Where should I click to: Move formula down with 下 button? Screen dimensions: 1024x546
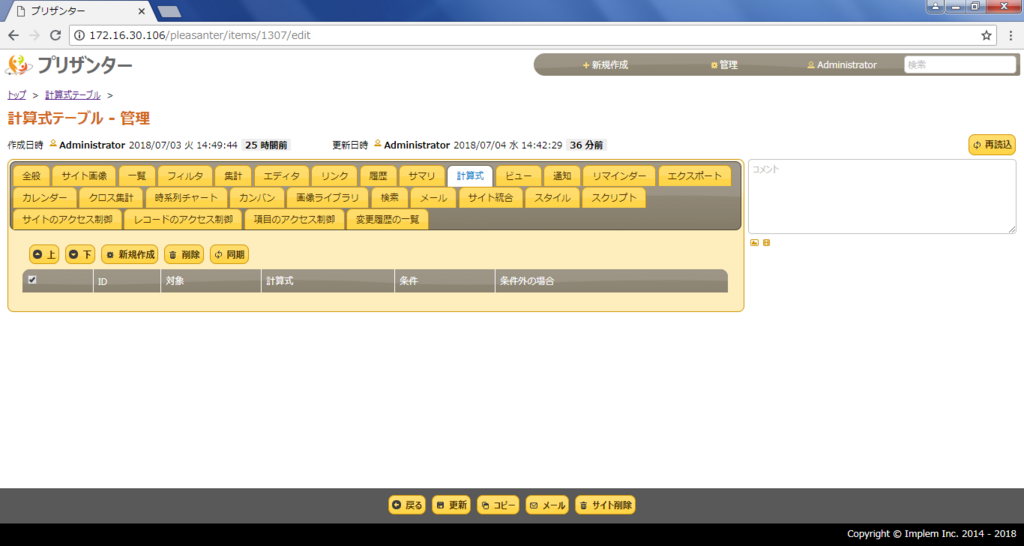(x=80, y=255)
